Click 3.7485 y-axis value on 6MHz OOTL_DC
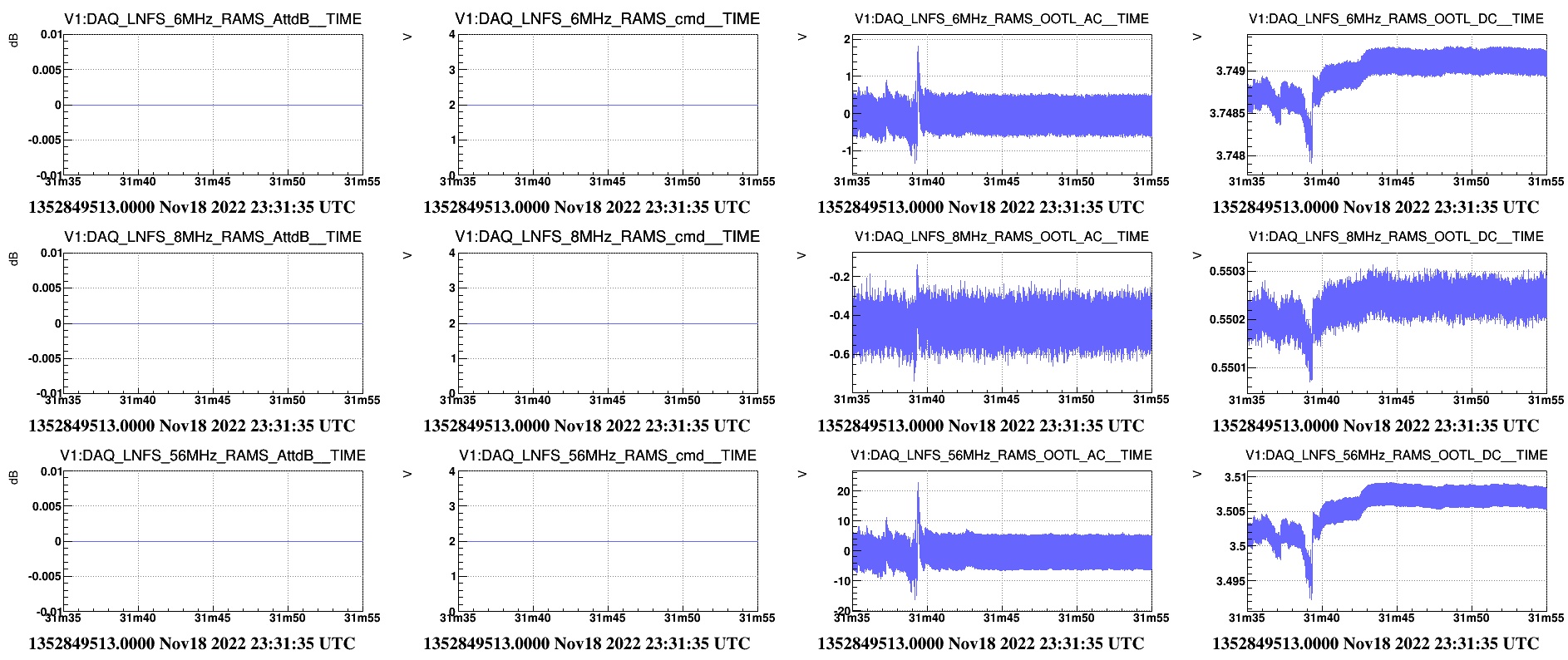The width and height of the screenshot is (1568, 660). (1227, 113)
